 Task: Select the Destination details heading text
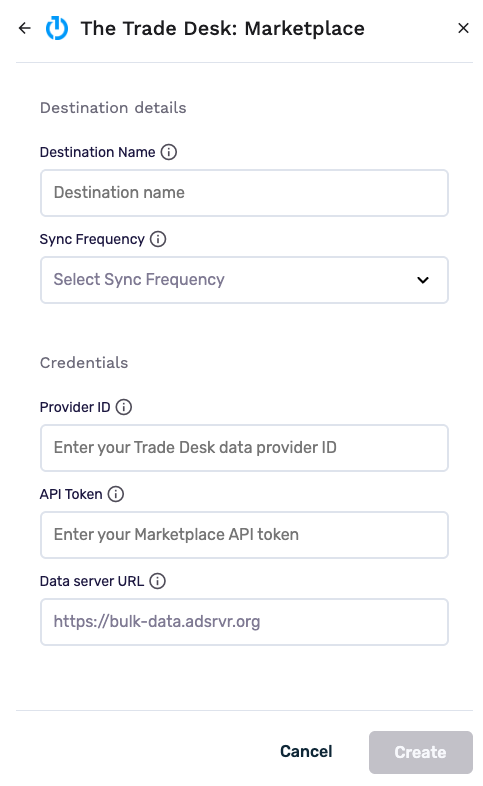[113, 108]
